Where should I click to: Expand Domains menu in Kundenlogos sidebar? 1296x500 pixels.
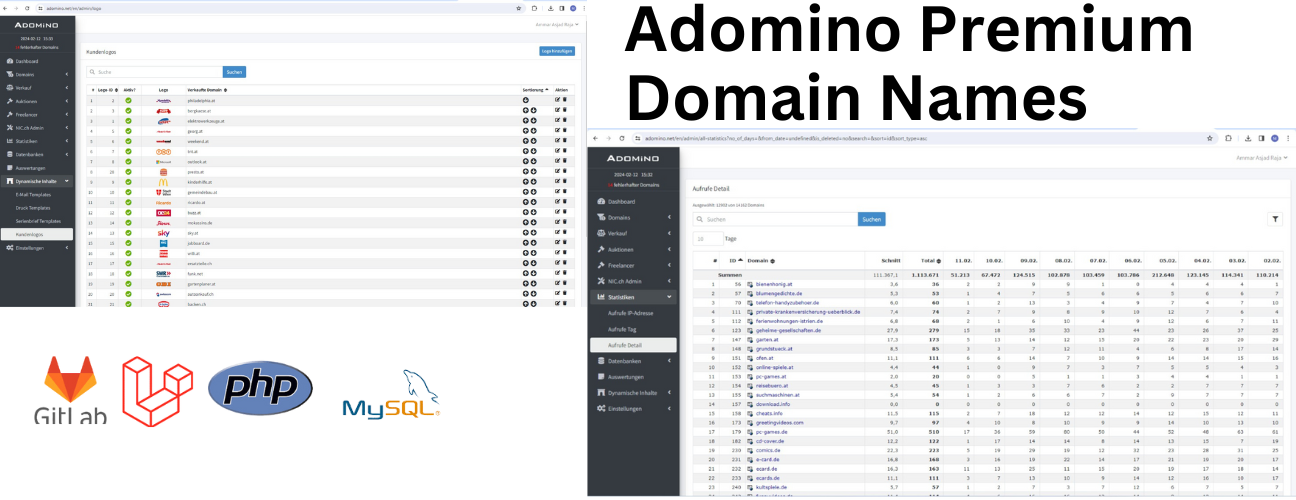38,74
